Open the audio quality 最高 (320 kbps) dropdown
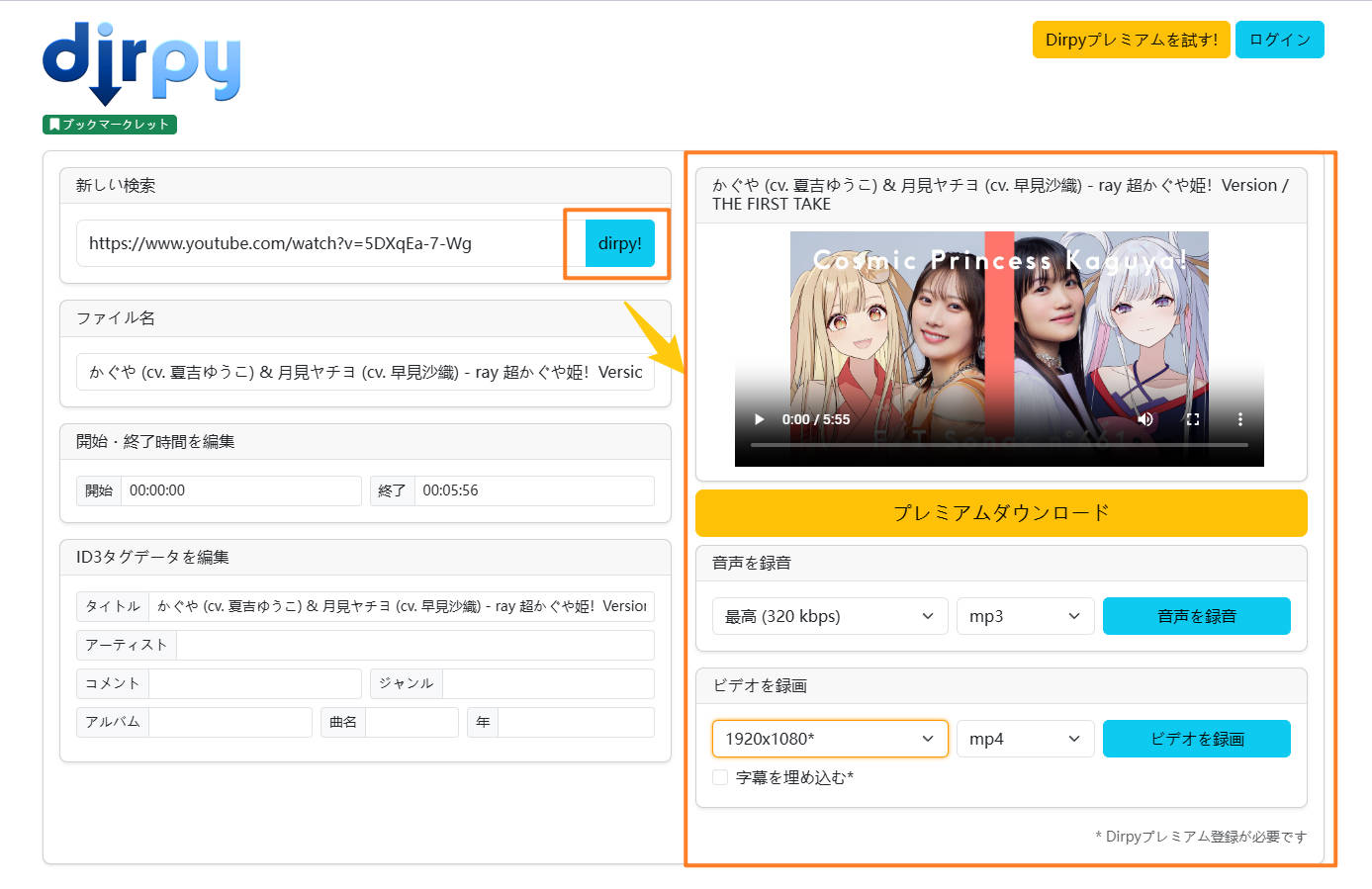This screenshot has height=889, width=1372. pyautogui.click(x=830, y=616)
